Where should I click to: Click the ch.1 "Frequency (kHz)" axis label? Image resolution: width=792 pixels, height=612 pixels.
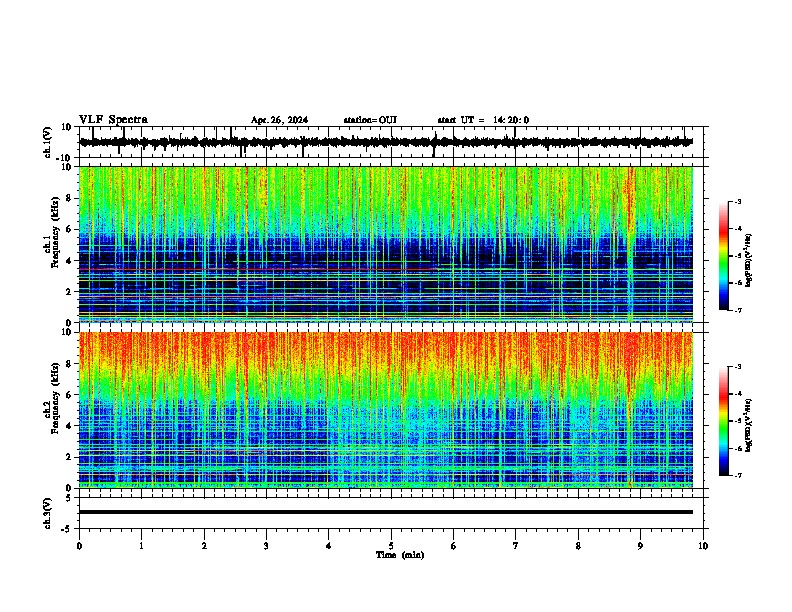click(54, 233)
